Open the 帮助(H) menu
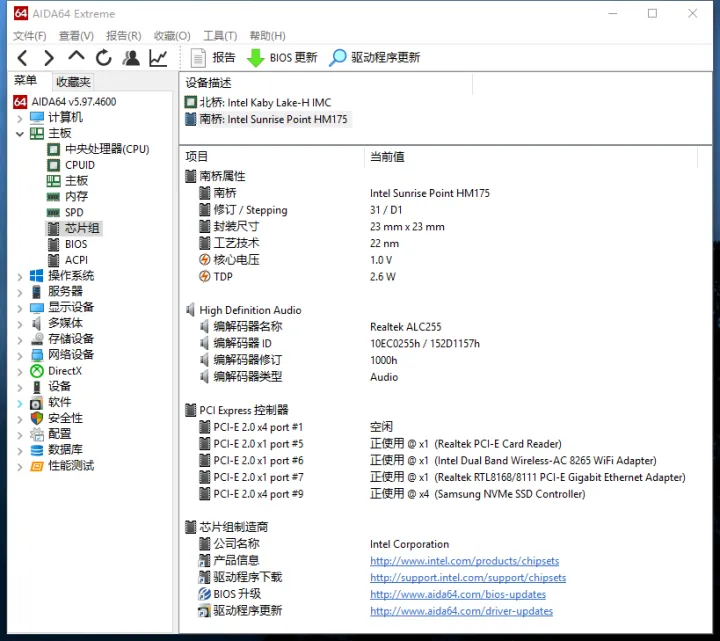Viewport: 720px width, 641px height. click(267, 36)
